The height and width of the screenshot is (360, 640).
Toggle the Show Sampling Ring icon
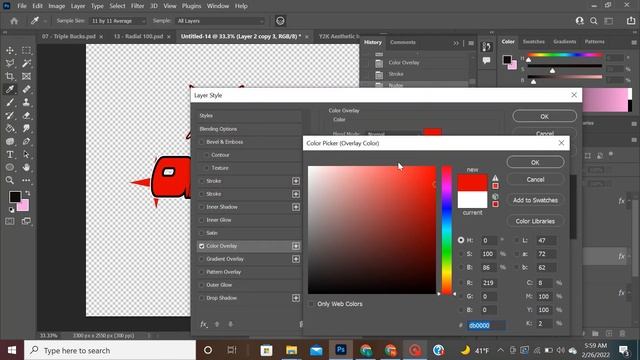click(280, 21)
